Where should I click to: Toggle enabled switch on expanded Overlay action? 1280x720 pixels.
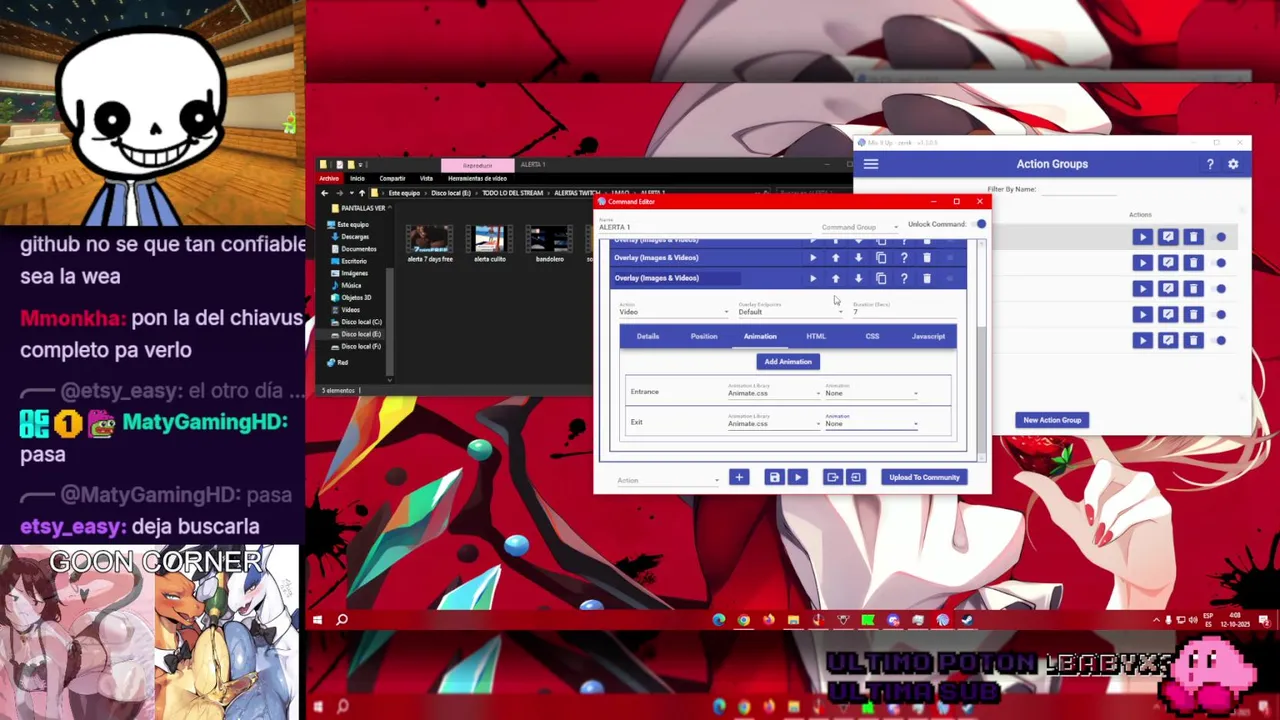[950, 278]
